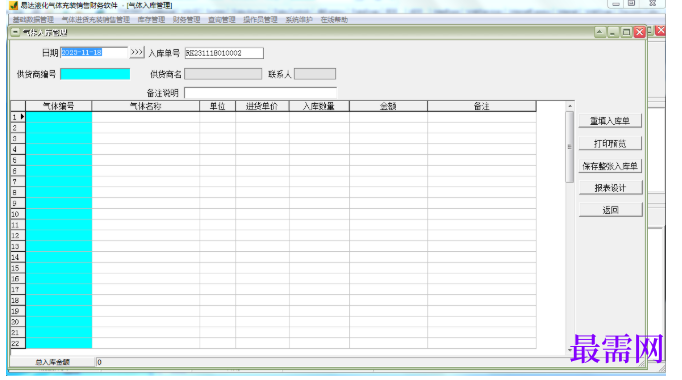Viewport: 682px width, 380px height.
Task: Click the 进货单价 column header
Action: point(262,106)
